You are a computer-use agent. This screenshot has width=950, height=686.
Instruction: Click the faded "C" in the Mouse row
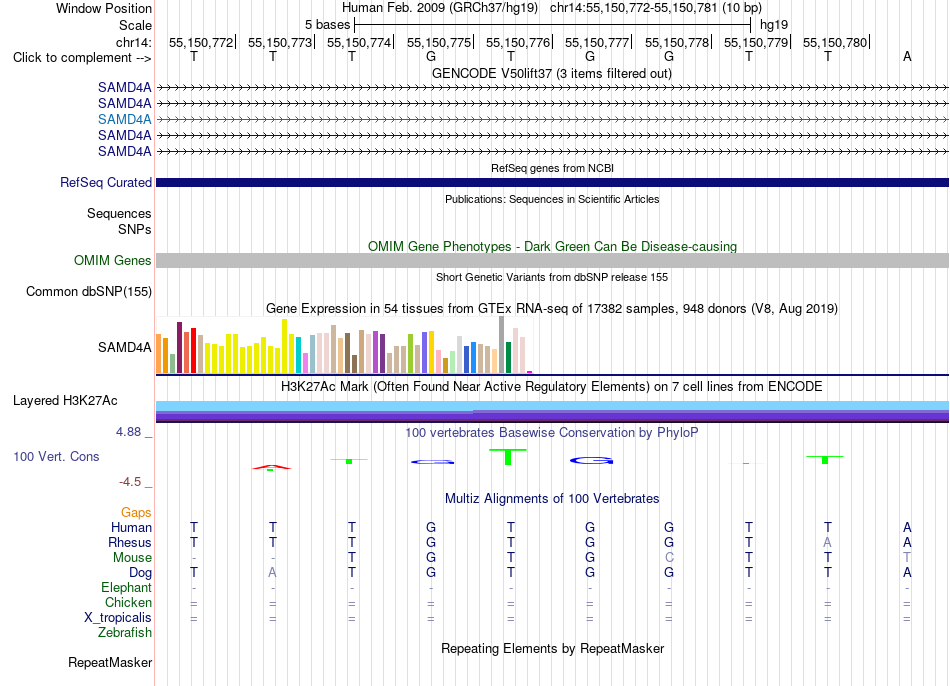669,558
